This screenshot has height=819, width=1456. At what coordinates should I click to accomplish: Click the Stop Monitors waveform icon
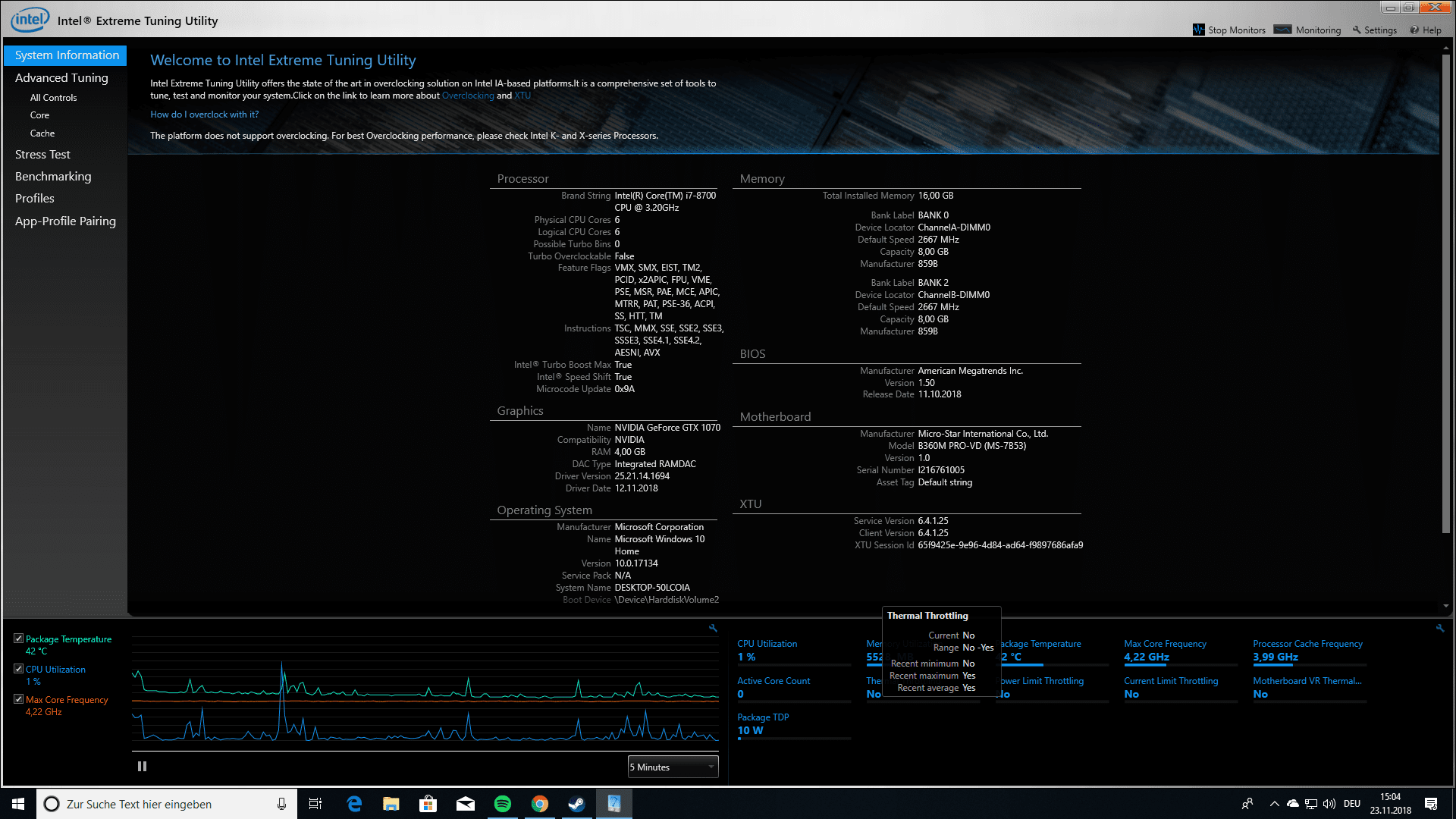(x=1198, y=30)
